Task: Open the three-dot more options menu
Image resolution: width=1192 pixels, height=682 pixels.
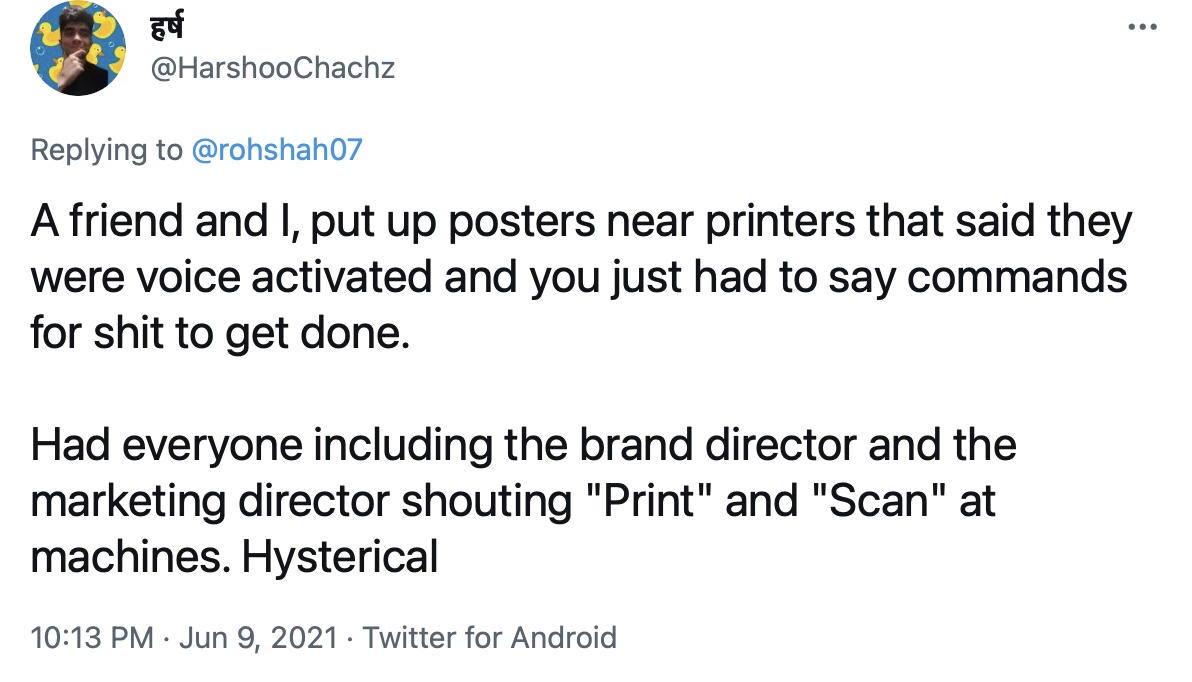Action: [1142, 27]
